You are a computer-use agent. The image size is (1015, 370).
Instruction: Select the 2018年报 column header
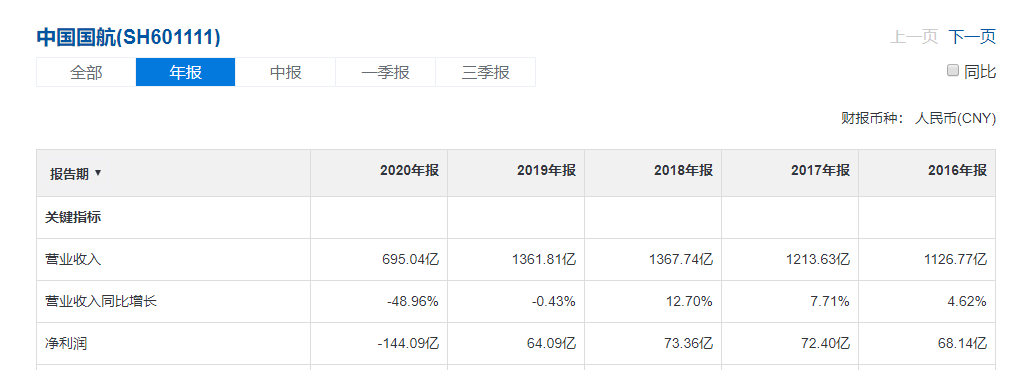684,171
